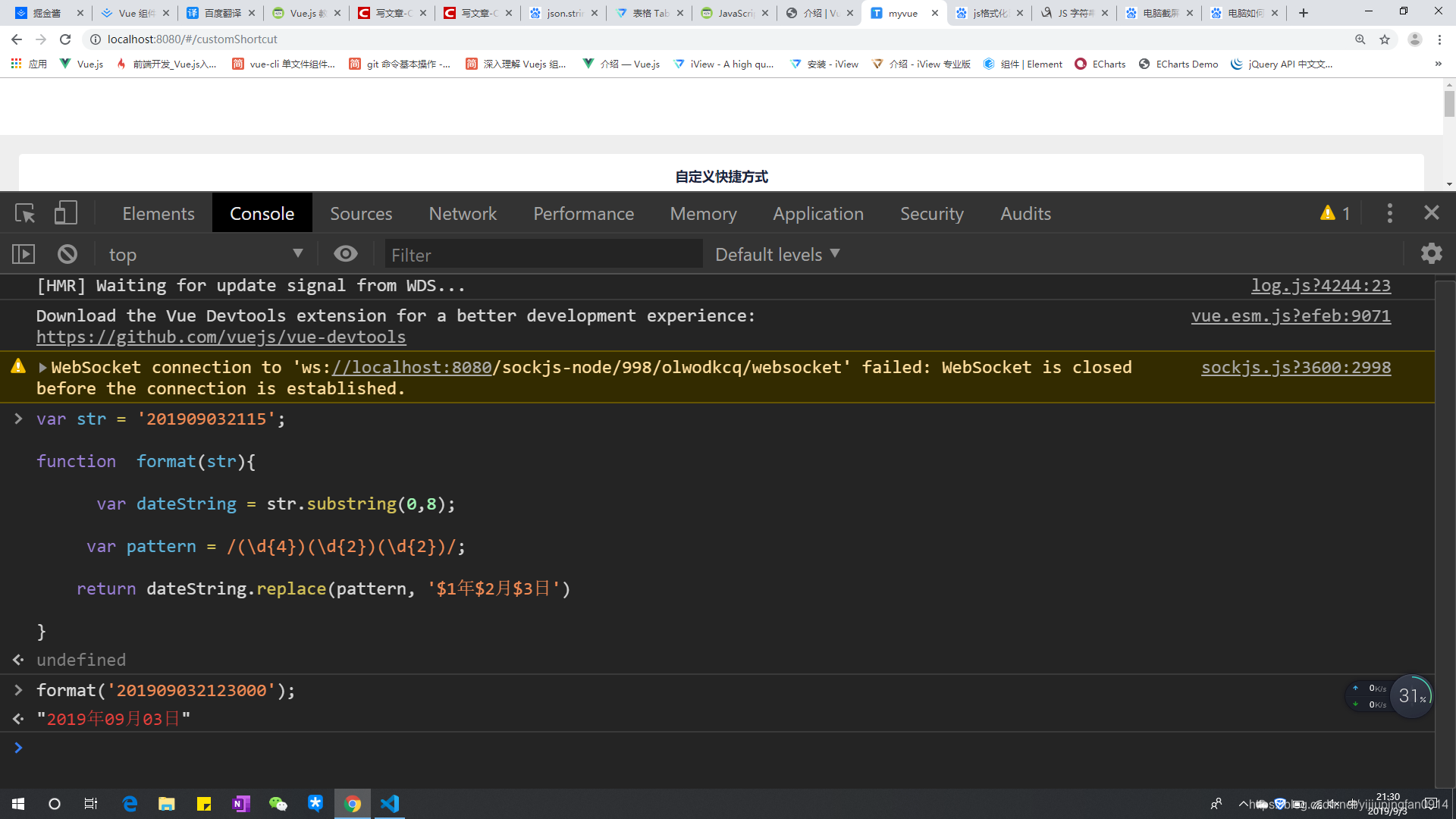Click the console Filter input field
Screen dimensions: 1456x819
click(x=543, y=255)
